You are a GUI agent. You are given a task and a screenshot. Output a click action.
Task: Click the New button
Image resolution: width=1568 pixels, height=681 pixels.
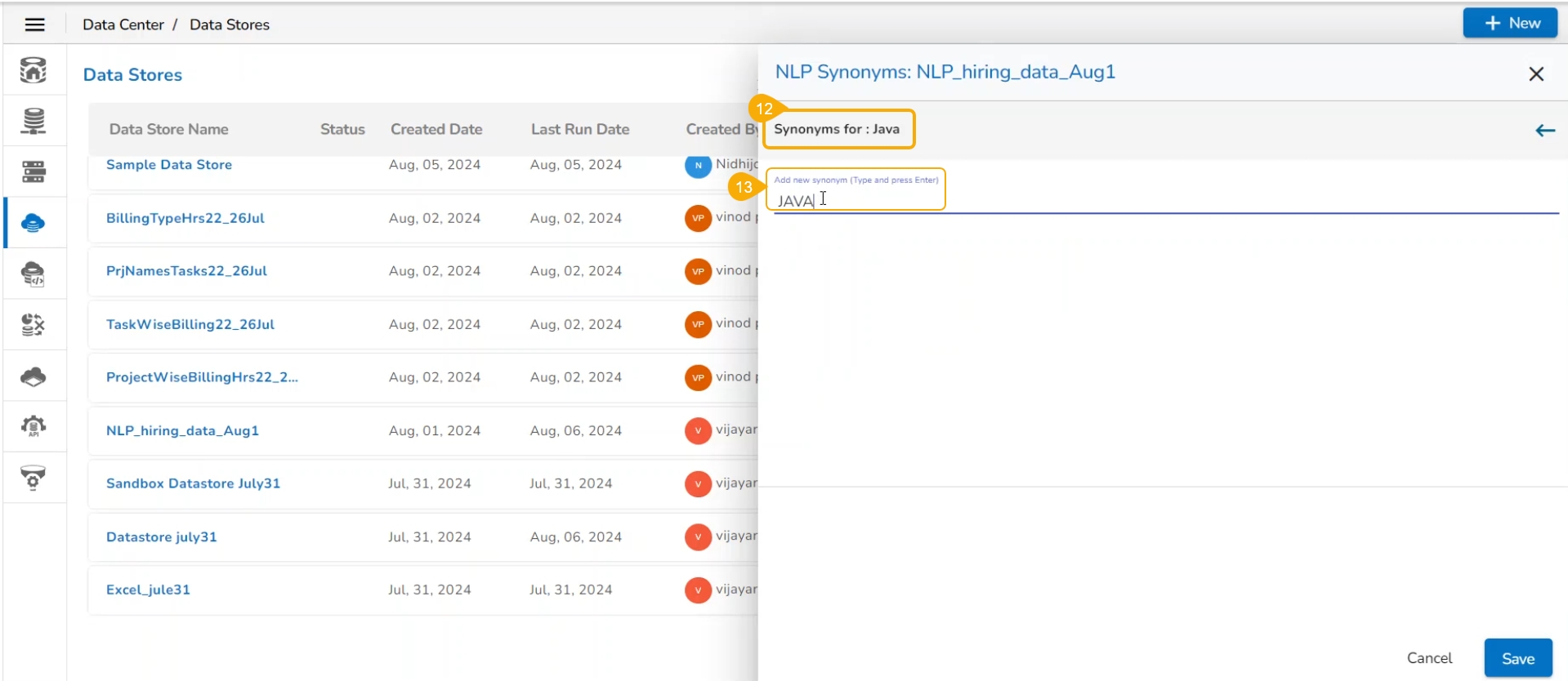coord(1510,24)
